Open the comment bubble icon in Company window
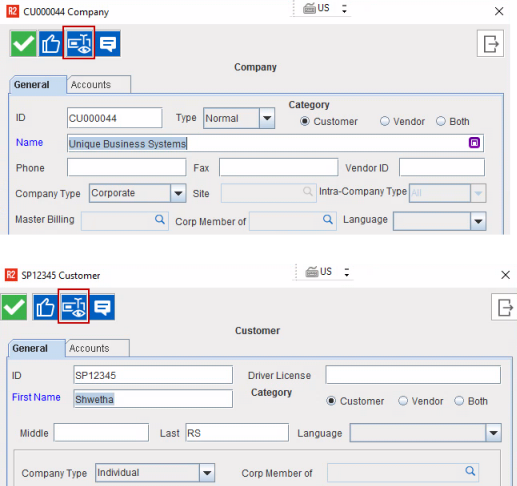The image size is (517, 486). 108,44
